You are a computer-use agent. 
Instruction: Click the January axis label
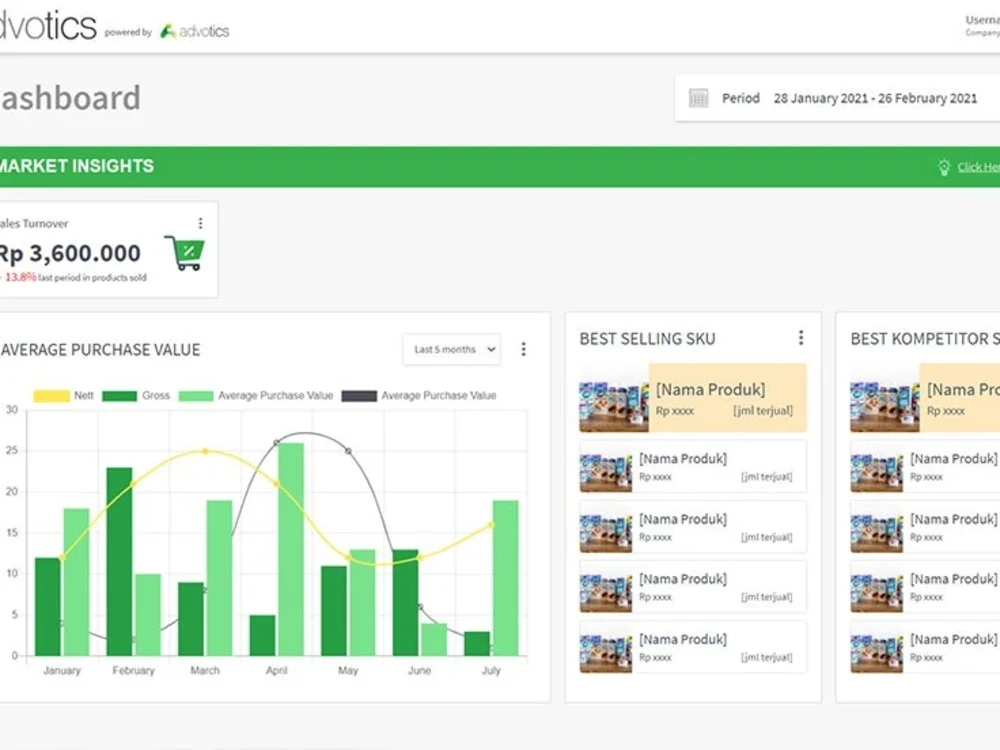(x=62, y=670)
